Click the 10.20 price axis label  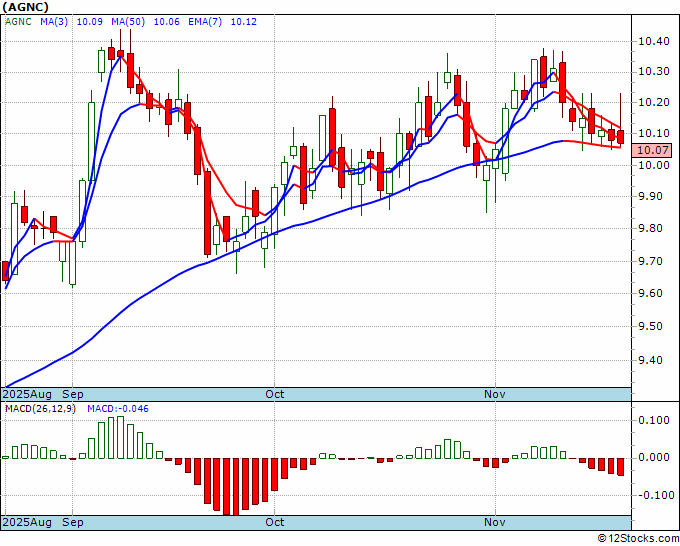(x=654, y=102)
